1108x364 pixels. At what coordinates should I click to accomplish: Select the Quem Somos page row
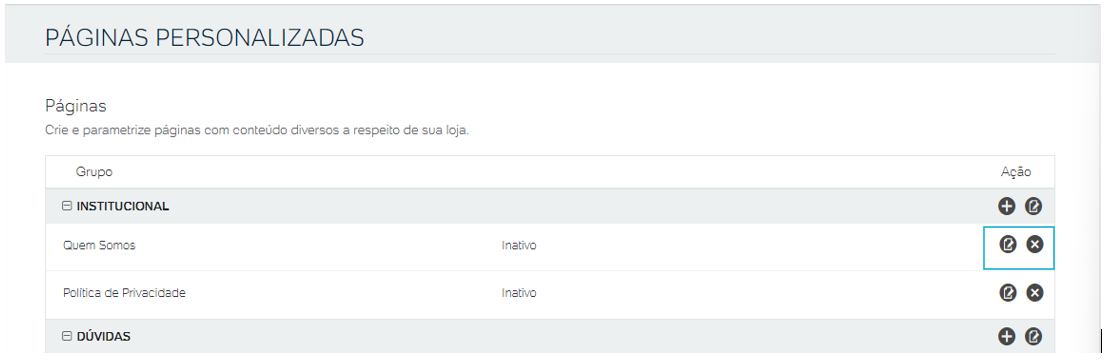(x=550, y=247)
